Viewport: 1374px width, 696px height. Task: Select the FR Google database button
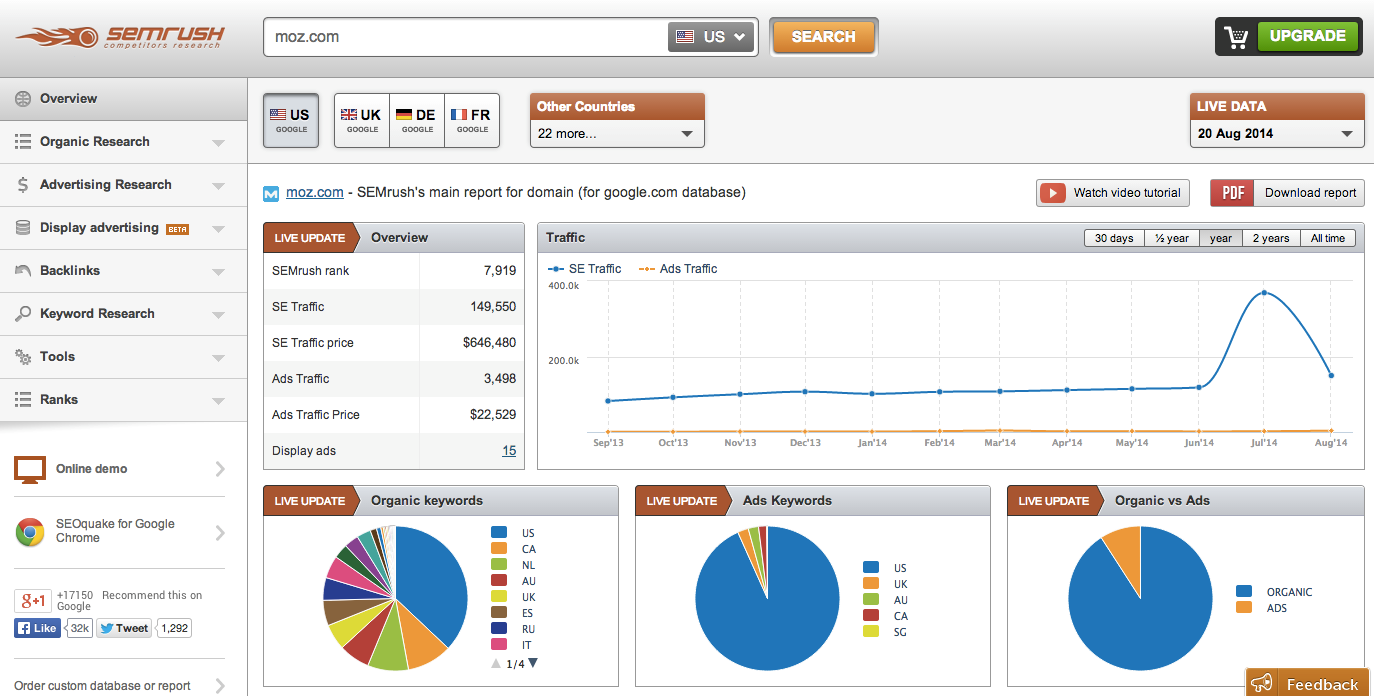click(472, 121)
